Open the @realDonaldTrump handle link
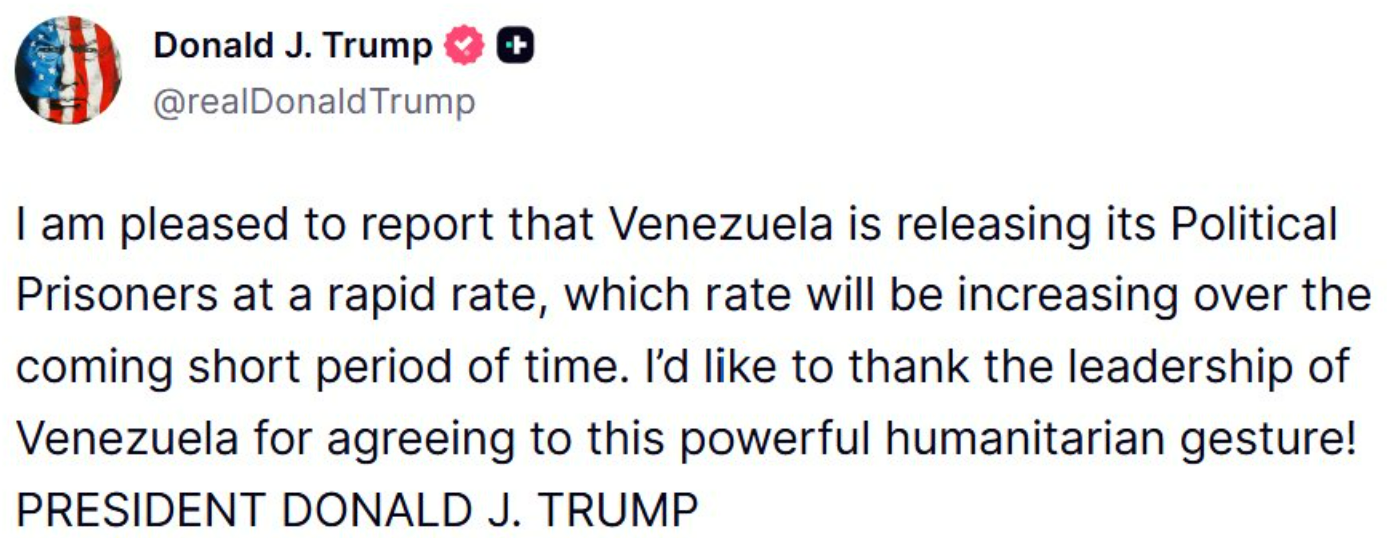1387x538 pixels. (x=314, y=101)
